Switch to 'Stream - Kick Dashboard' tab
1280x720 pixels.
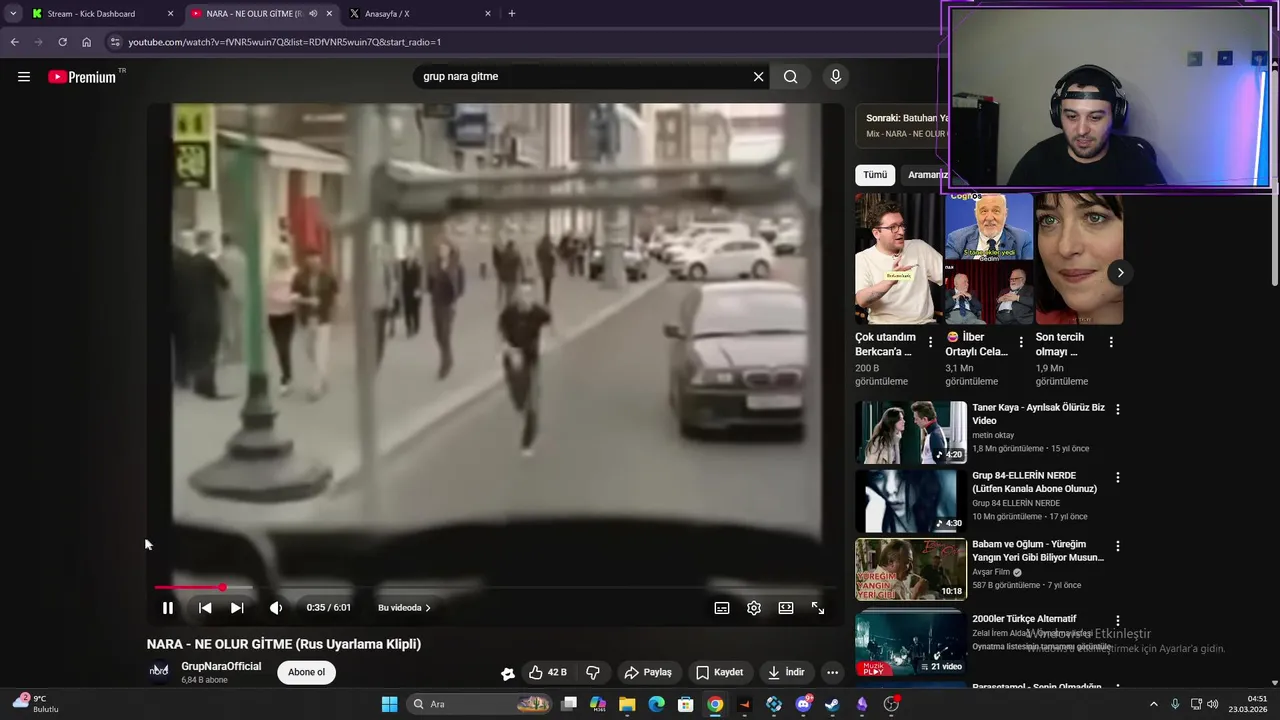click(x=100, y=14)
